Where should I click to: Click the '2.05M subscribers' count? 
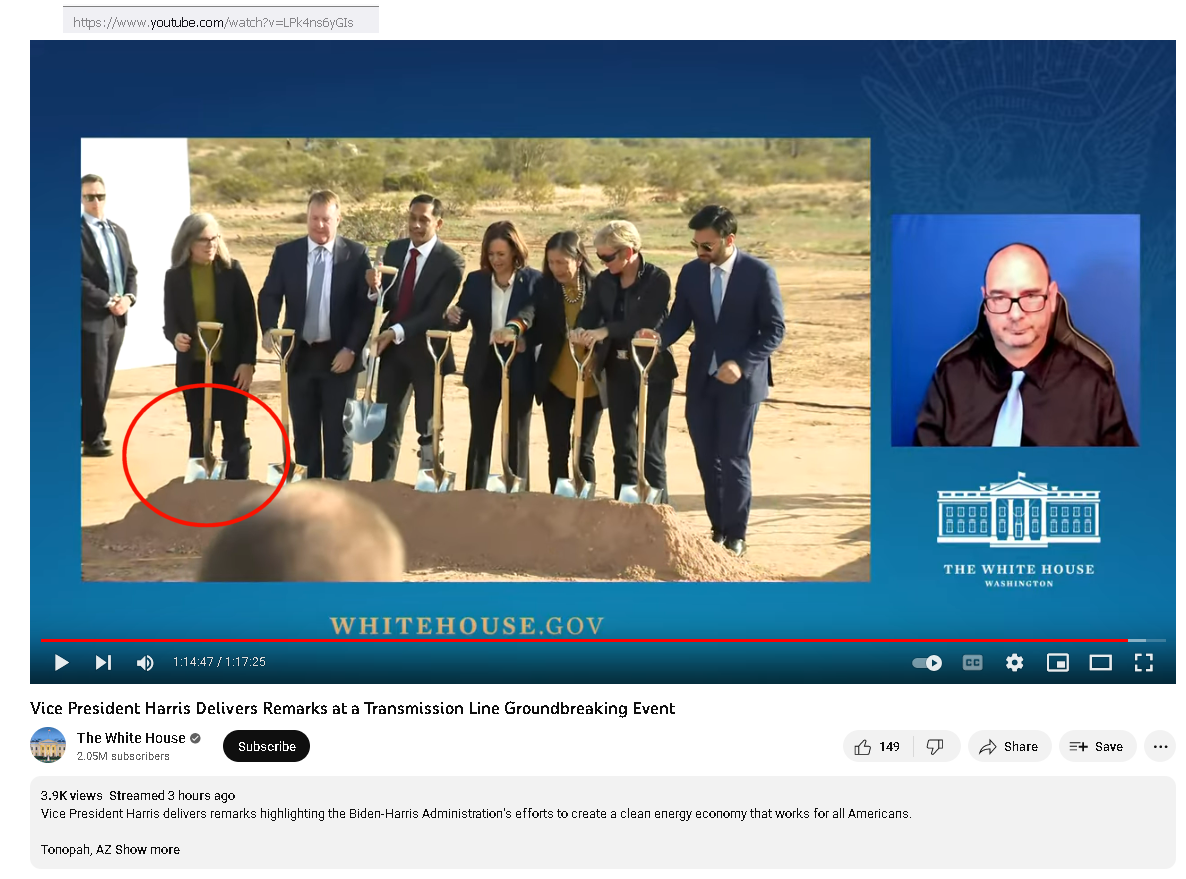coord(123,756)
